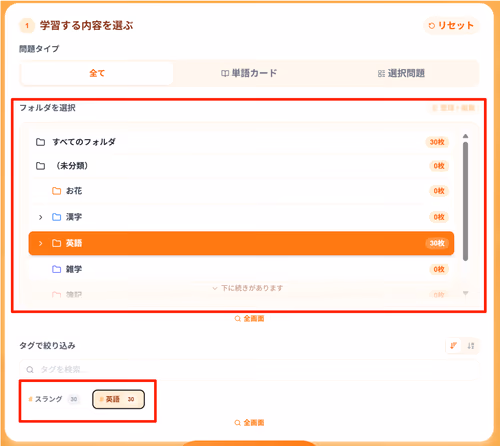Image resolution: width=500 pixels, height=446 pixels.
Task: Click the リセット reset button
Action: tap(451, 26)
